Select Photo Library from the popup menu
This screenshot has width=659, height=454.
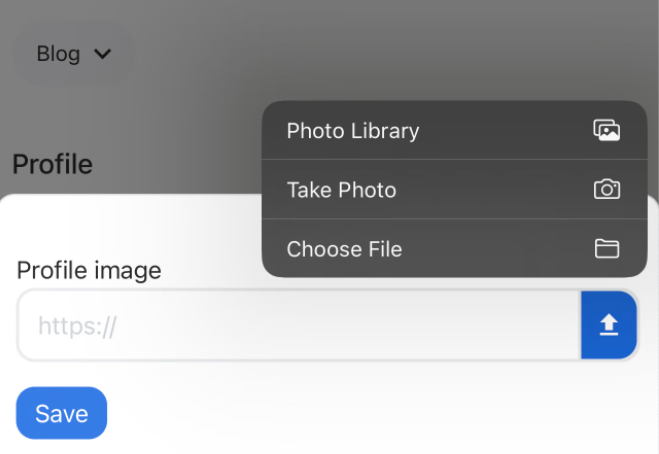coord(454,130)
